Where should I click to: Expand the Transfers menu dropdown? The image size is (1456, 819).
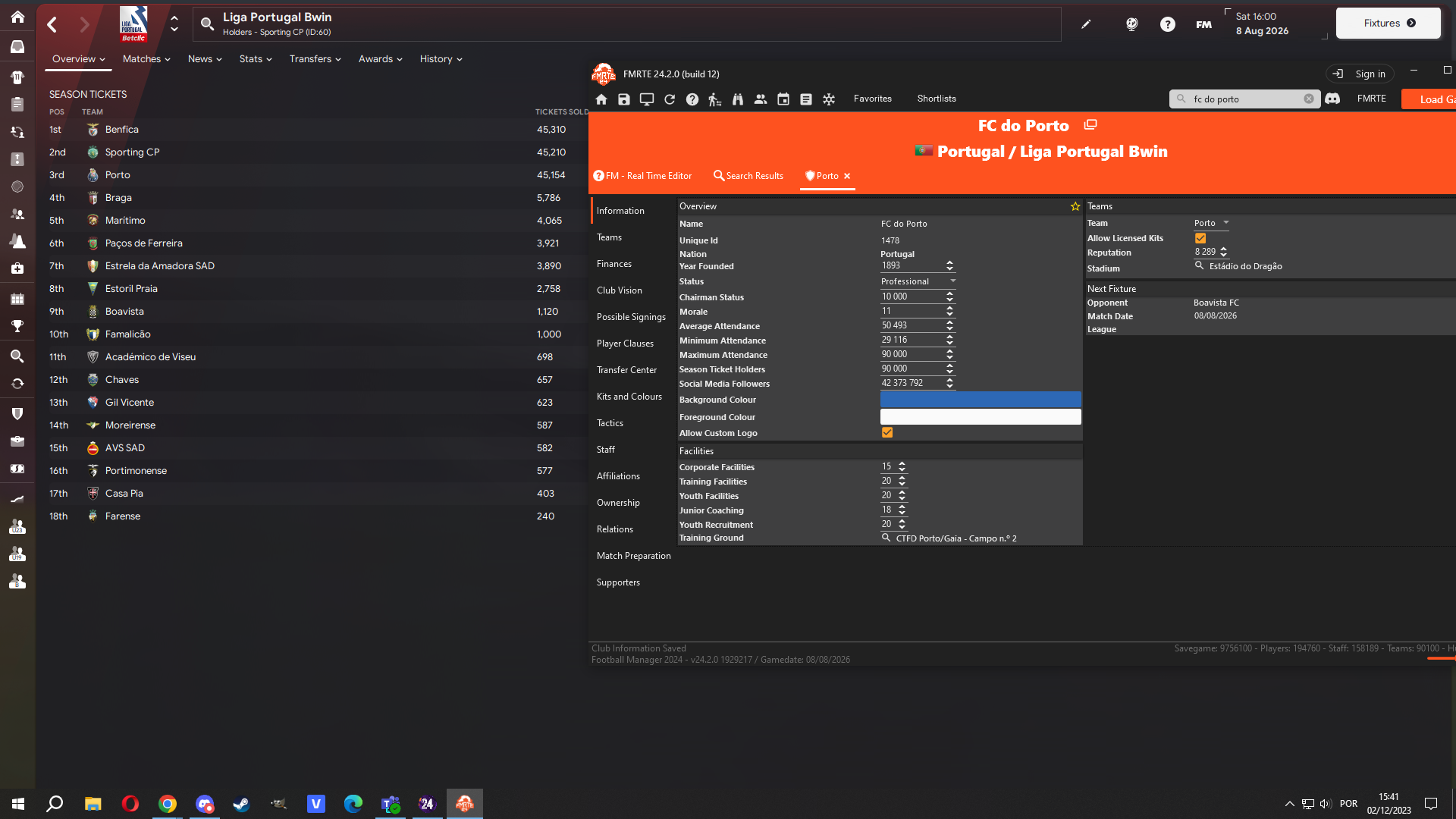click(315, 59)
